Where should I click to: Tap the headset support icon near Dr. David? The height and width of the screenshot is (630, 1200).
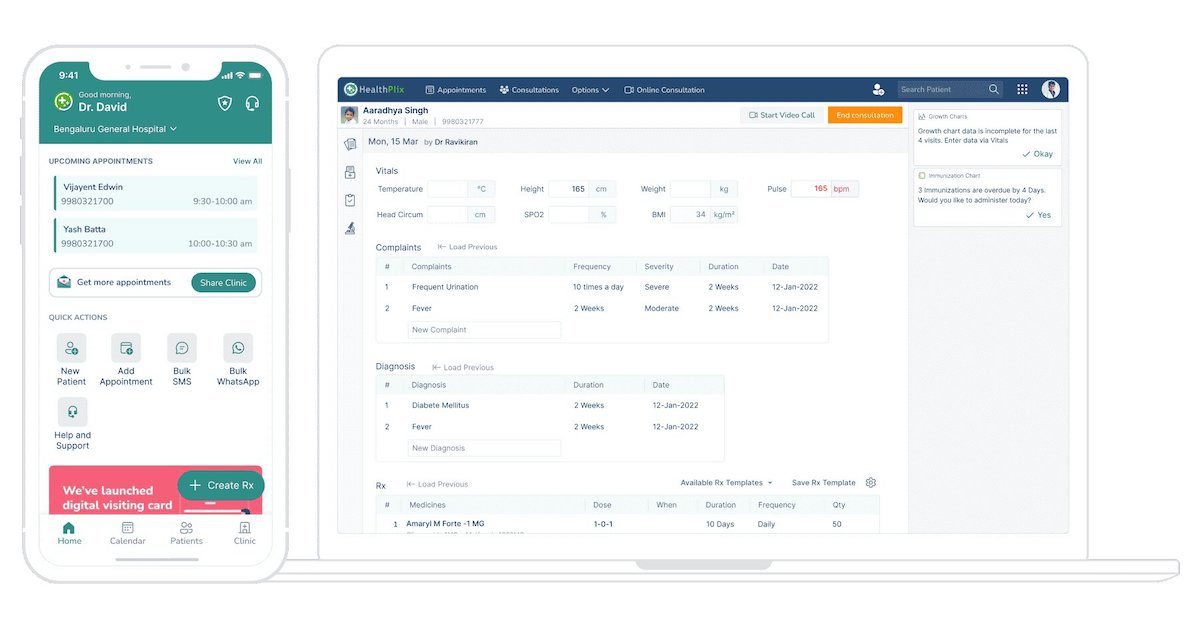pos(252,102)
